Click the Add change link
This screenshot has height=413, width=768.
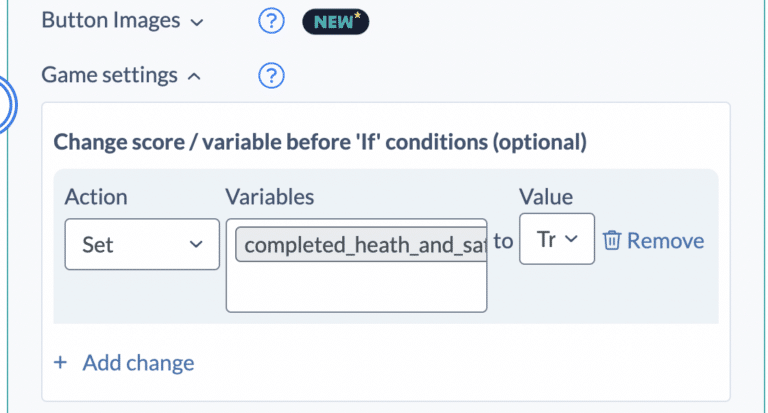138,363
